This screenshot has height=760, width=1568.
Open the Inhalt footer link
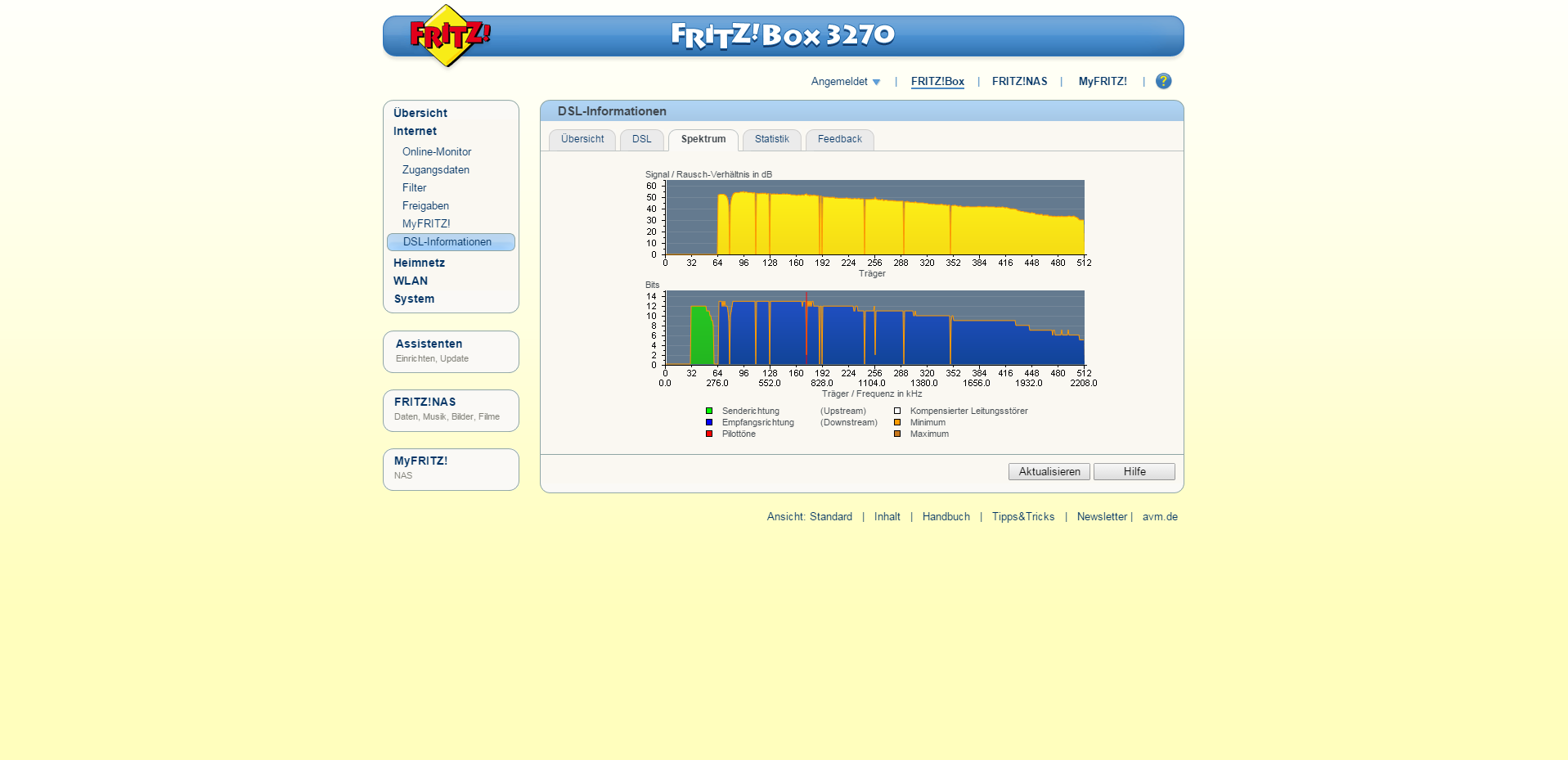(x=887, y=517)
